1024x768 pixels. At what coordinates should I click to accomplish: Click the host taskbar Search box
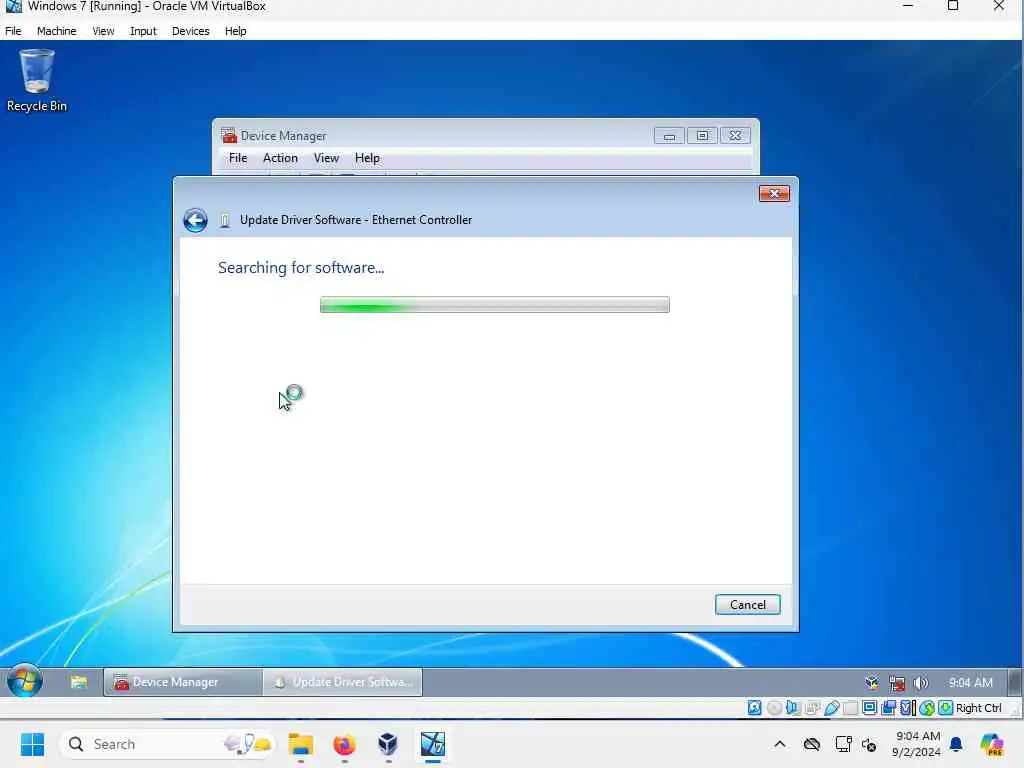167,744
